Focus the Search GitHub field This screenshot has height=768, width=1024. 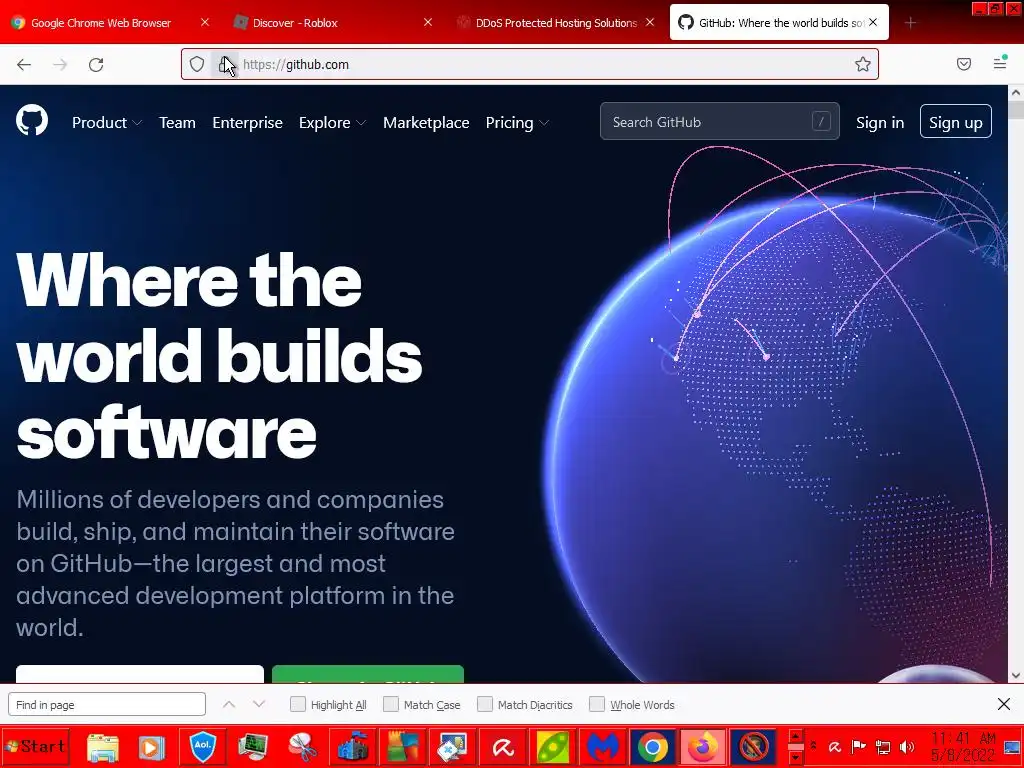[x=720, y=121]
